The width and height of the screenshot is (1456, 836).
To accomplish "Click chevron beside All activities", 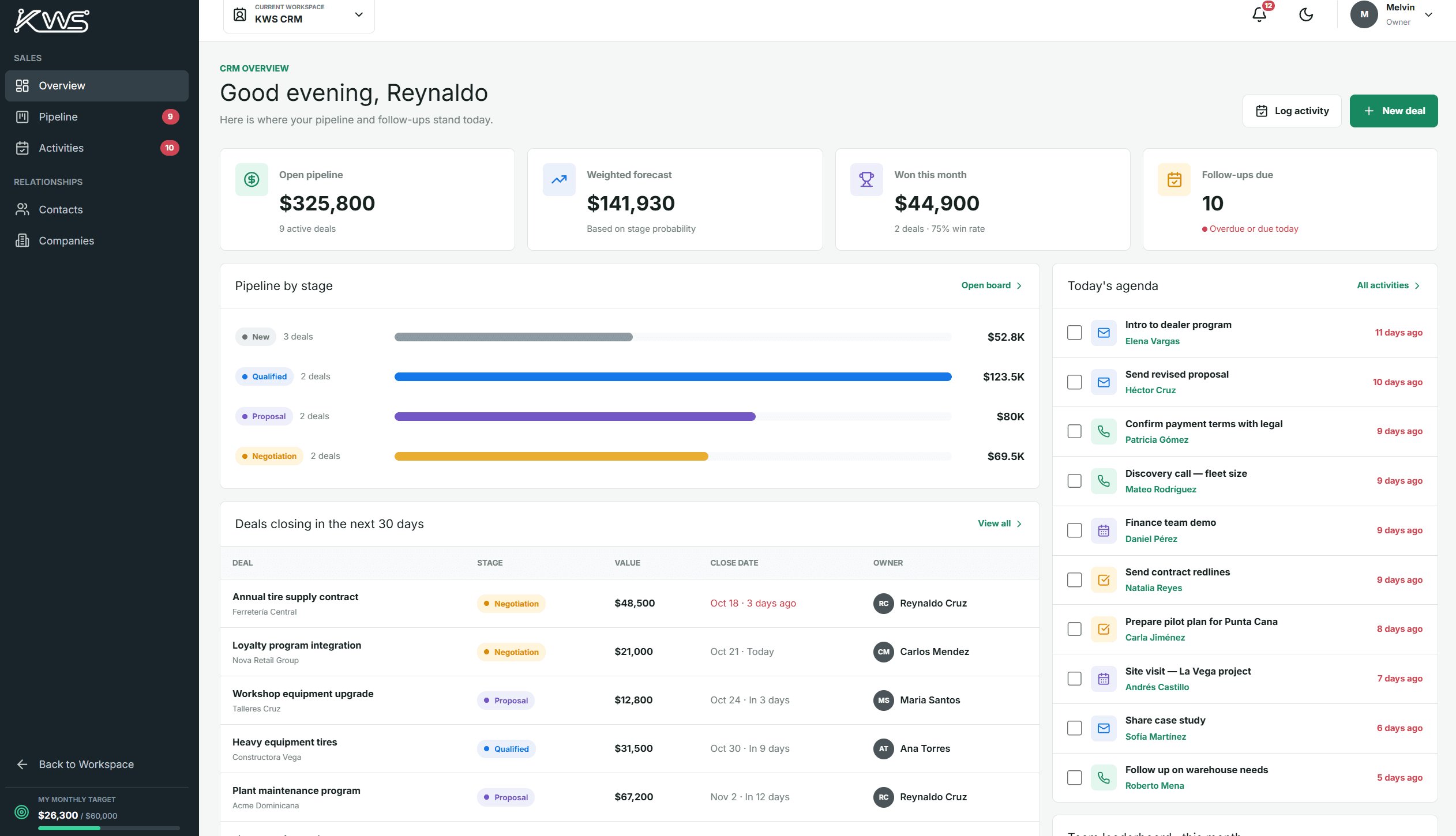I will [1417, 286].
